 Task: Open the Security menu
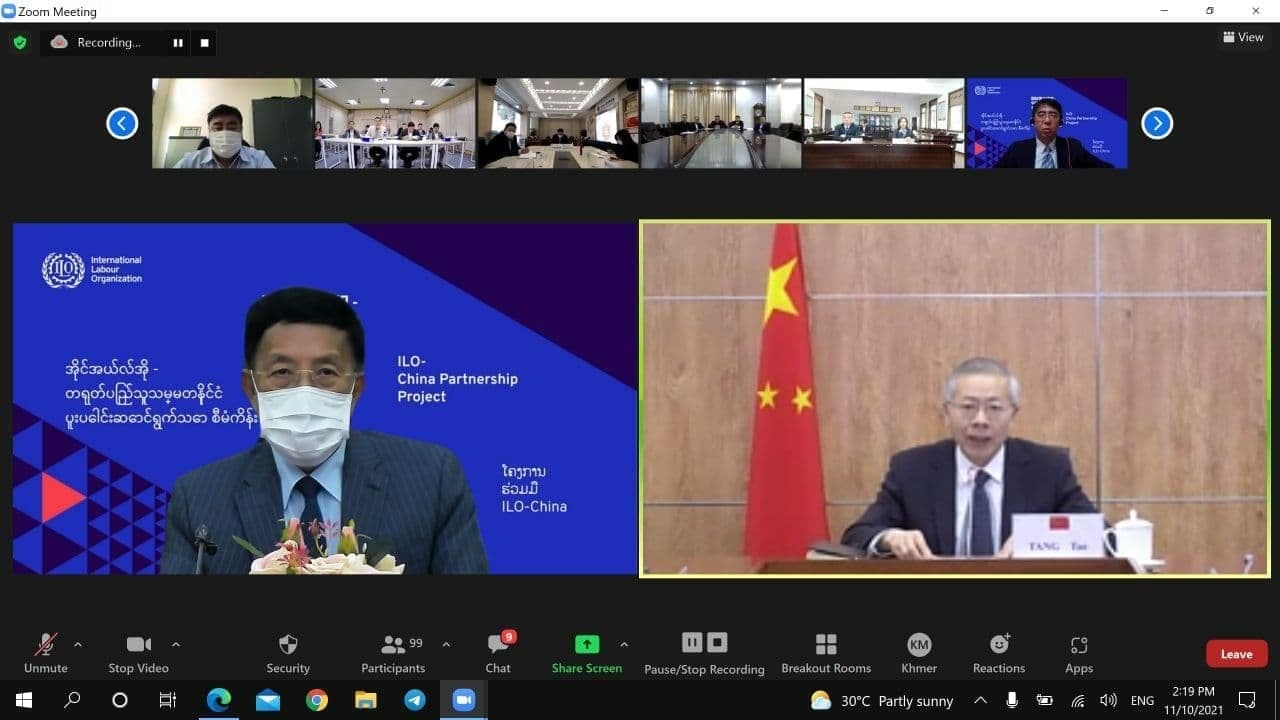point(288,654)
